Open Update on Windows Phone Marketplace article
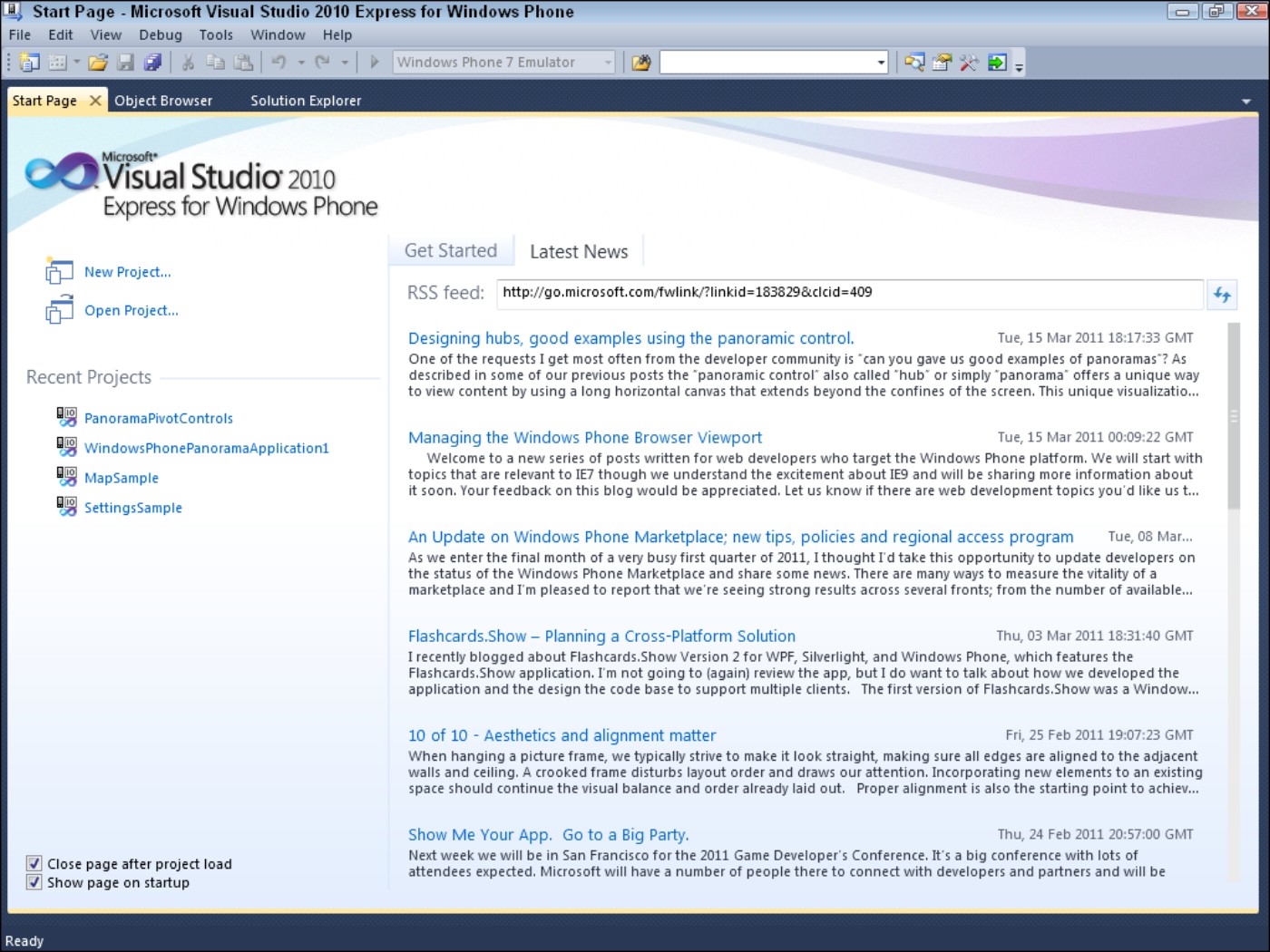1270x952 pixels. click(740, 537)
